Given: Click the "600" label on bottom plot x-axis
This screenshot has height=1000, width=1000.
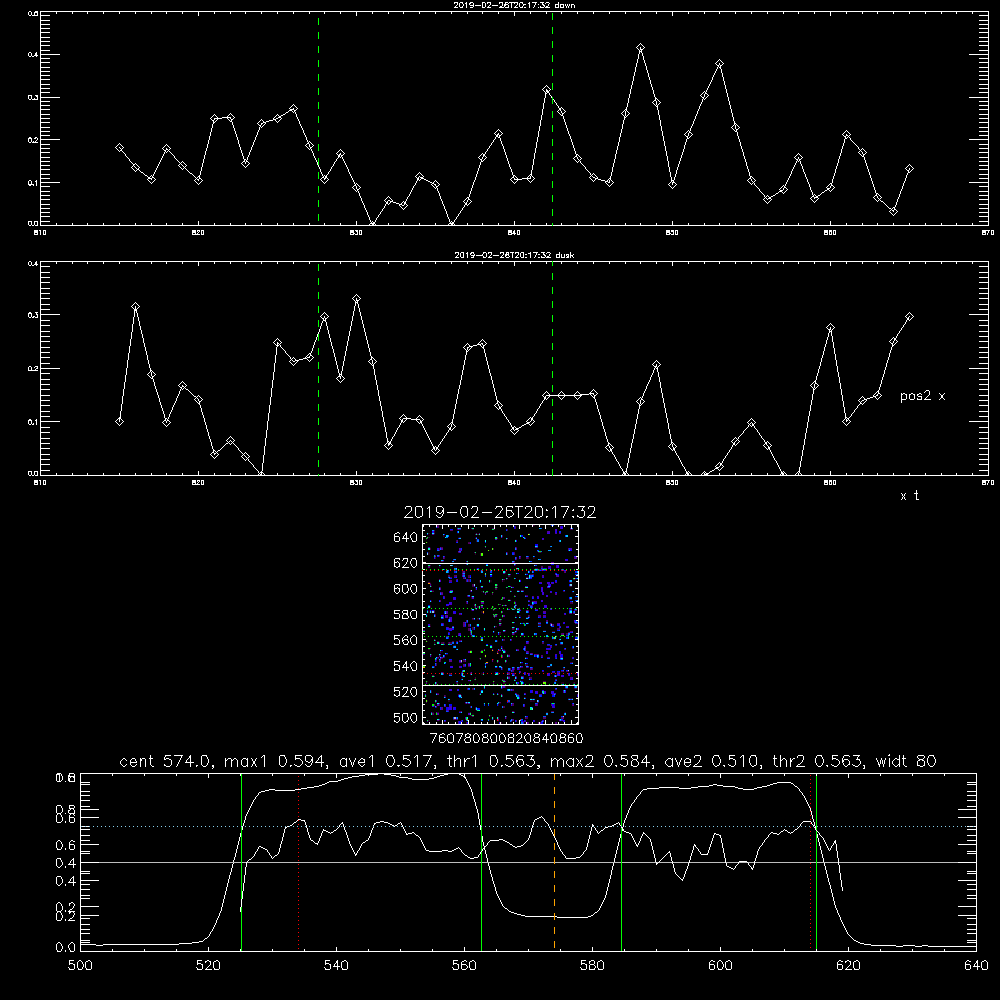Looking at the screenshot, I should pos(720,965).
